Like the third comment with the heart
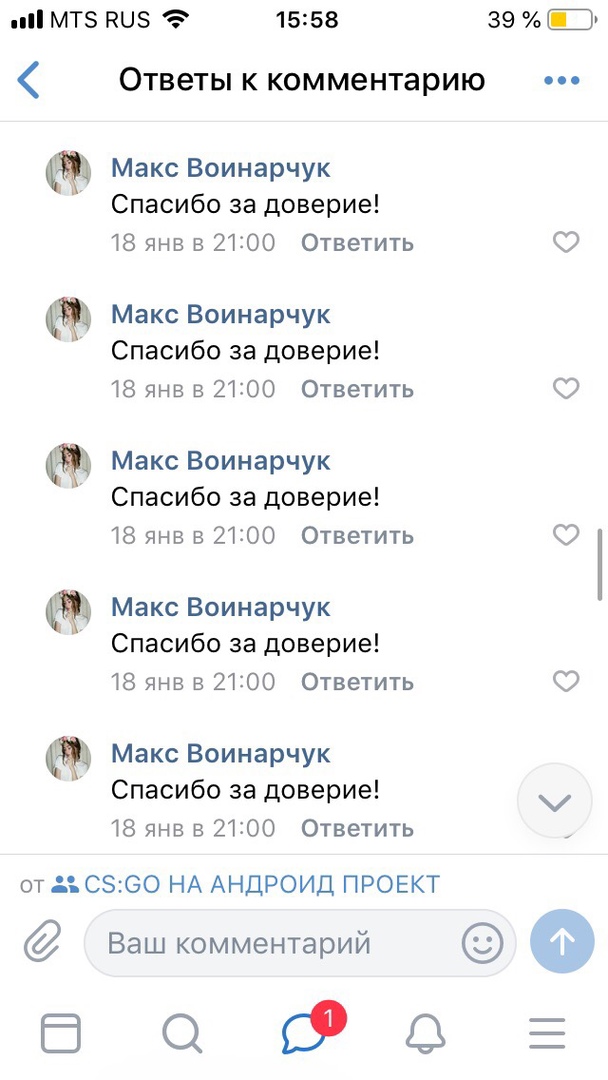Image resolution: width=608 pixels, height=1080 pixels. (566, 535)
